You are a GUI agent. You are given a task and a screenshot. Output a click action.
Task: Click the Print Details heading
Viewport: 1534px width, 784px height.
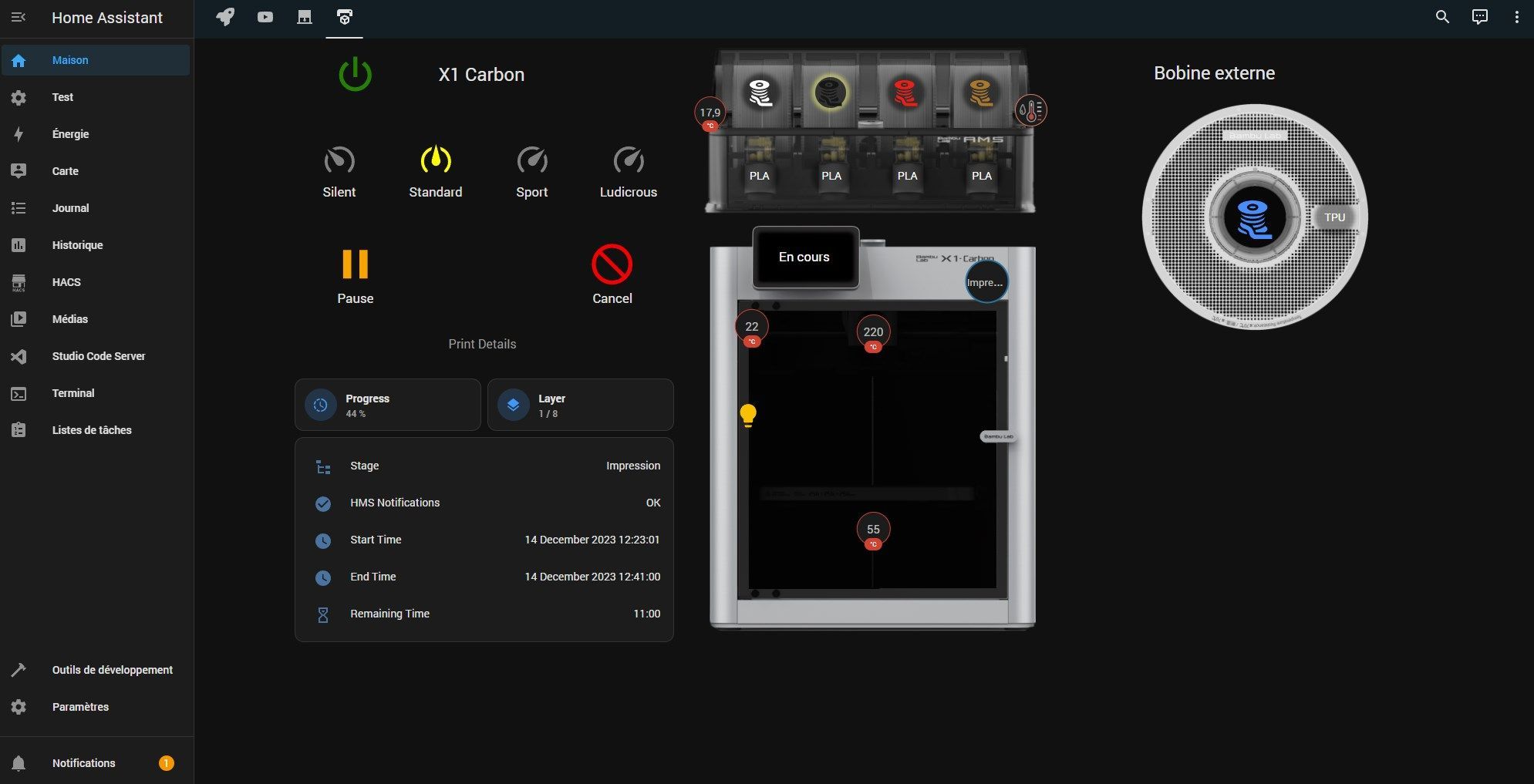(482, 344)
